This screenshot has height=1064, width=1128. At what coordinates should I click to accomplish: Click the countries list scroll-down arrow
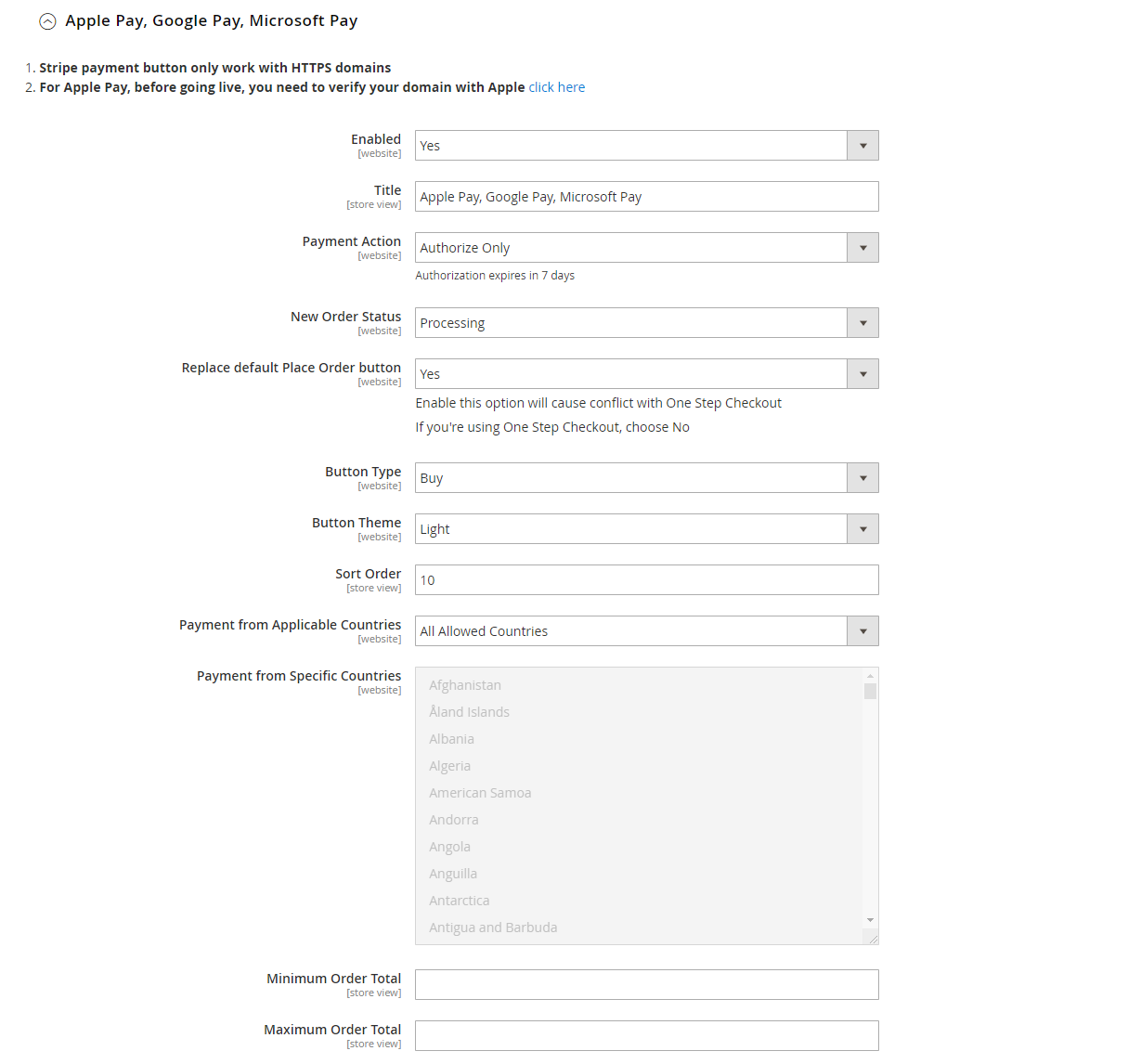pos(870,920)
